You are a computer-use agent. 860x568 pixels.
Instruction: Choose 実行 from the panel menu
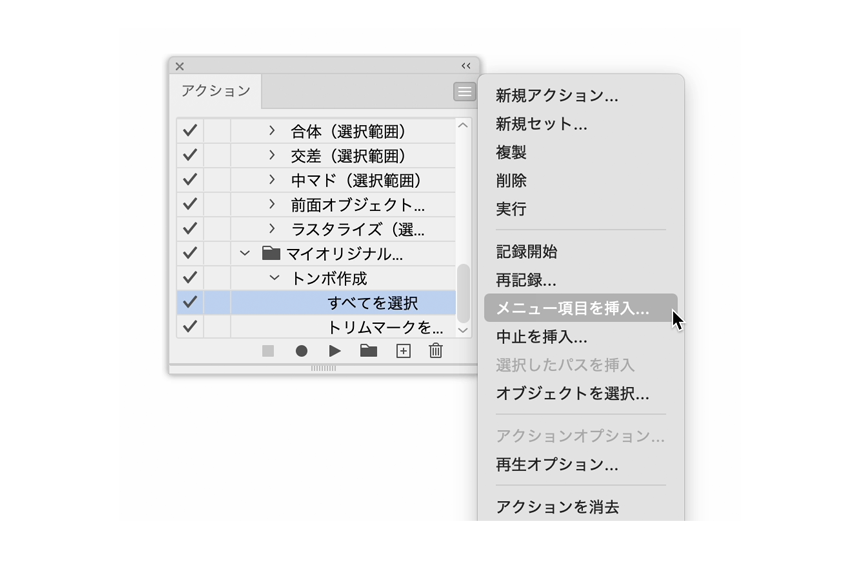511,209
